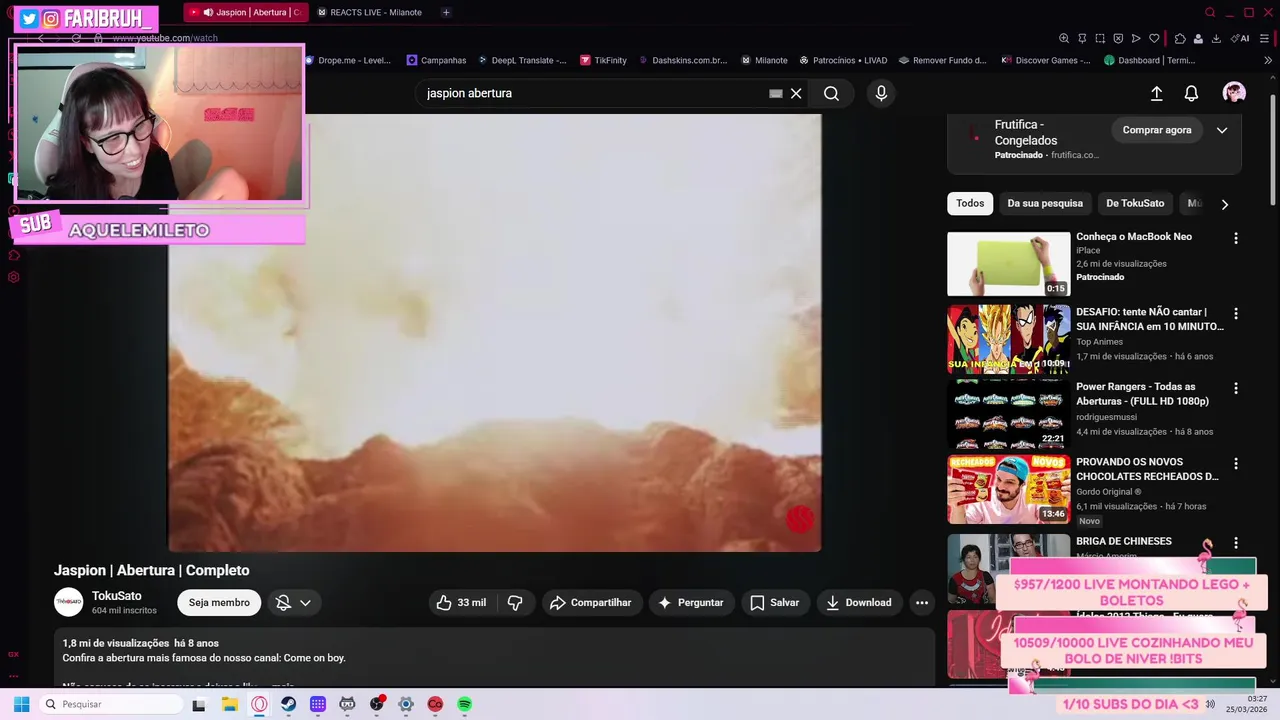Click the TokuSato channel name

tap(117, 596)
